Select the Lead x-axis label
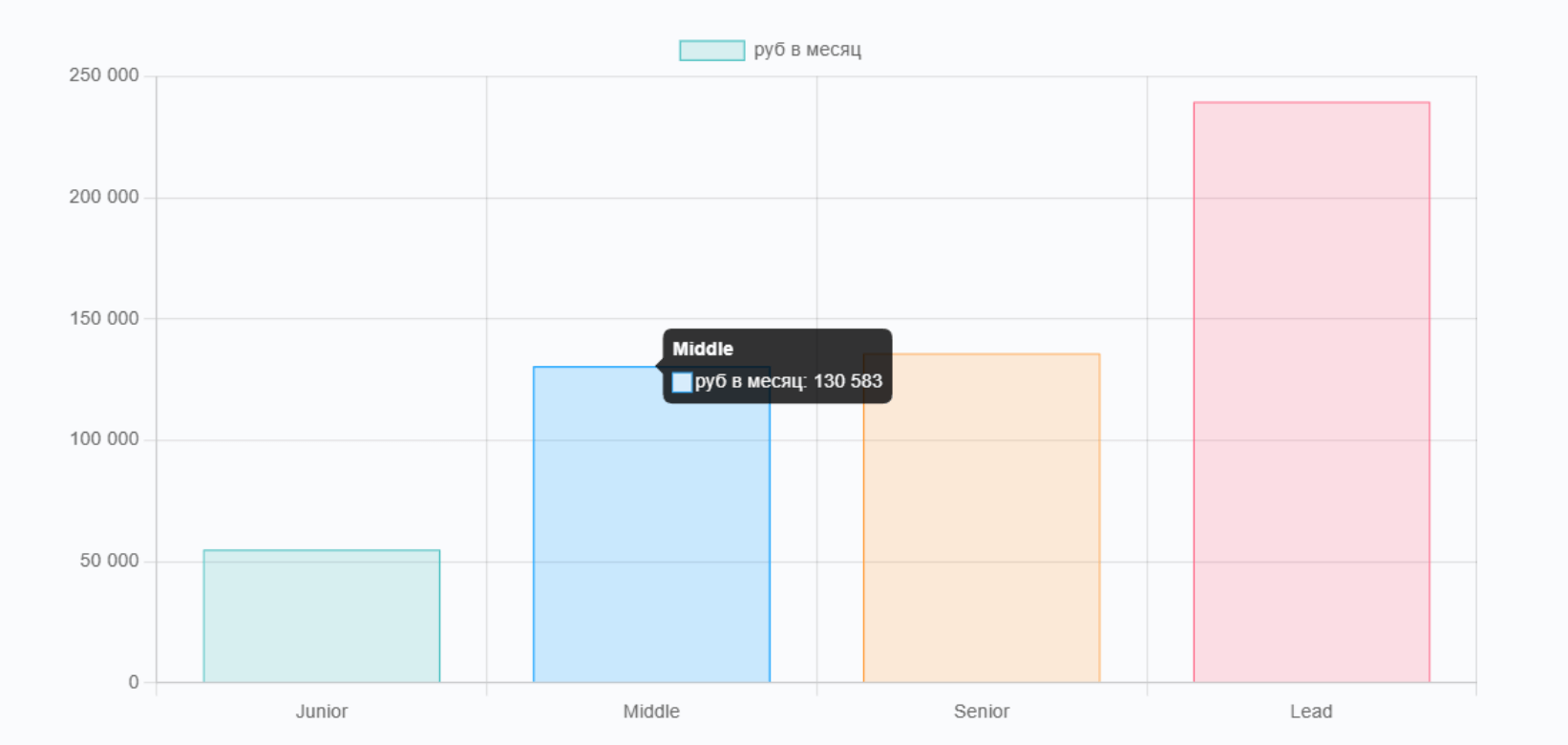Image resolution: width=1568 pixels, height=745 pixels. [1311, 712]
